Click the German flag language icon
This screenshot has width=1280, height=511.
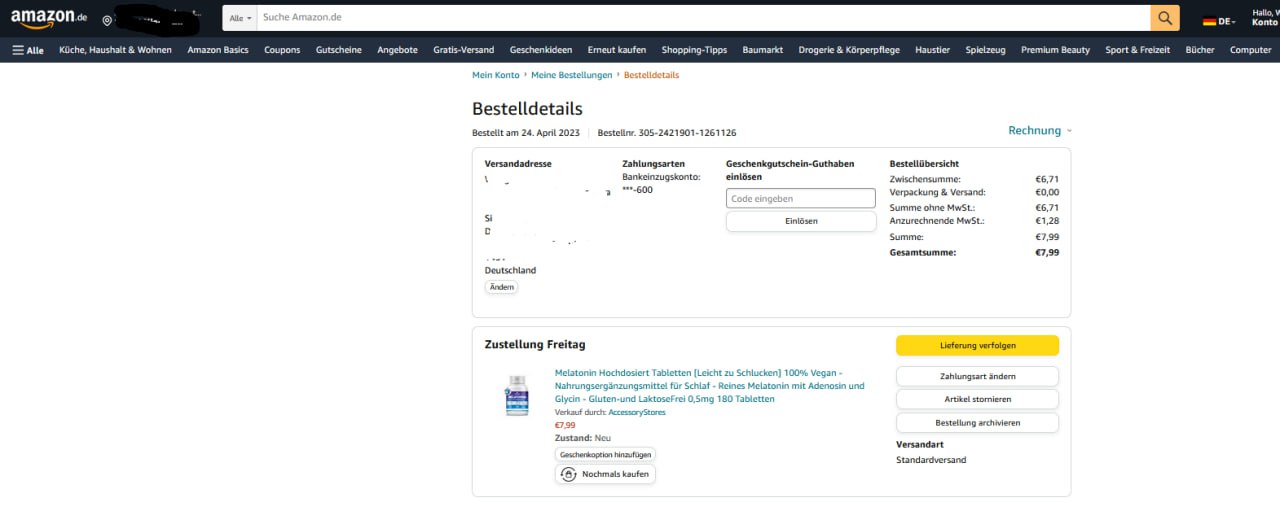tap(1209, 21)
